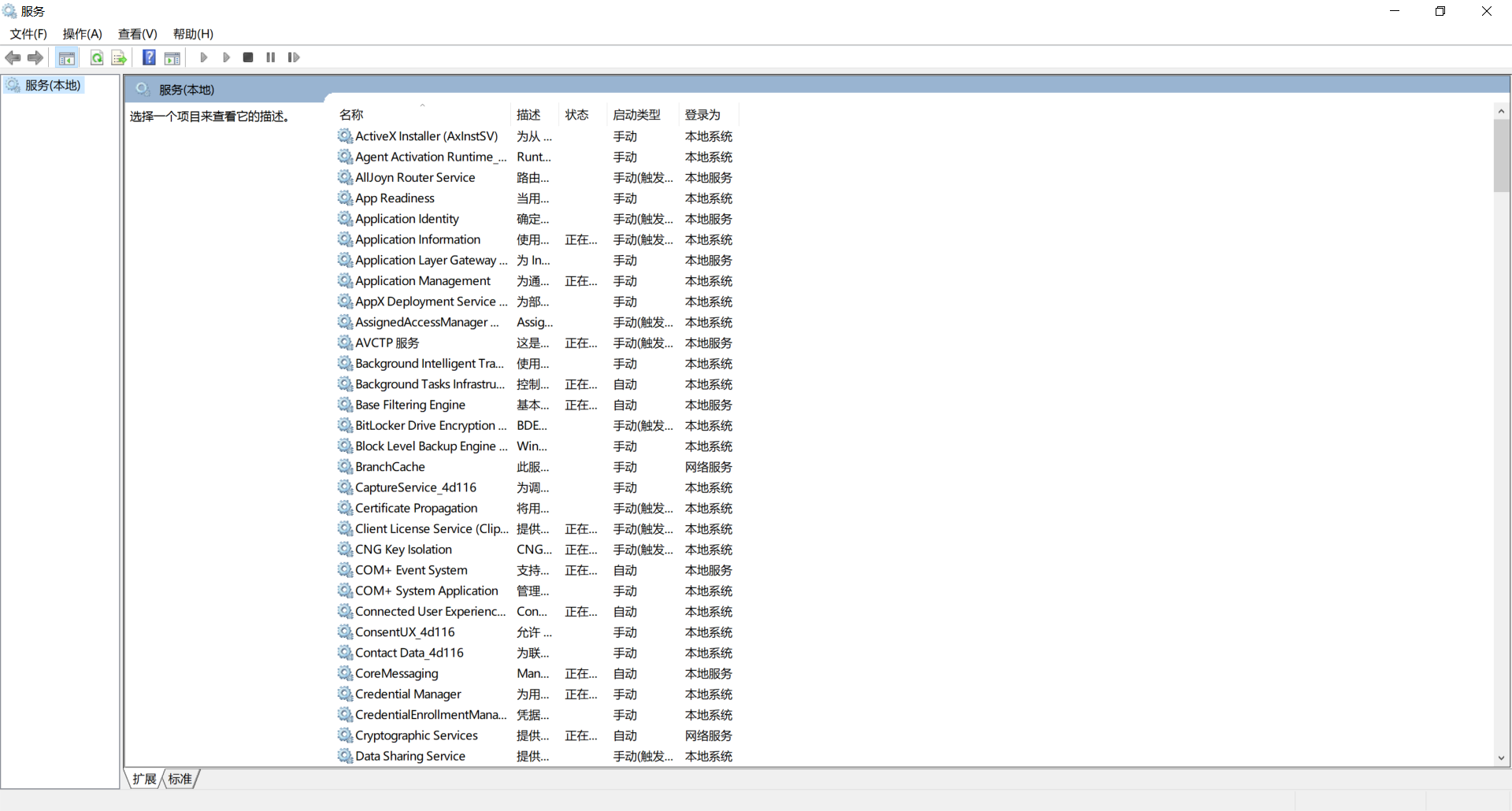Click the gear icon next to AllJoyn Router Service

pyautogui.click(x=345, y=178)
